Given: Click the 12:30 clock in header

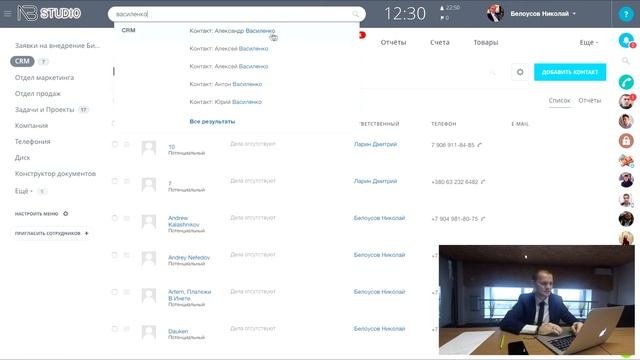Looking at the screenshot, I should [x=405, y=14].
